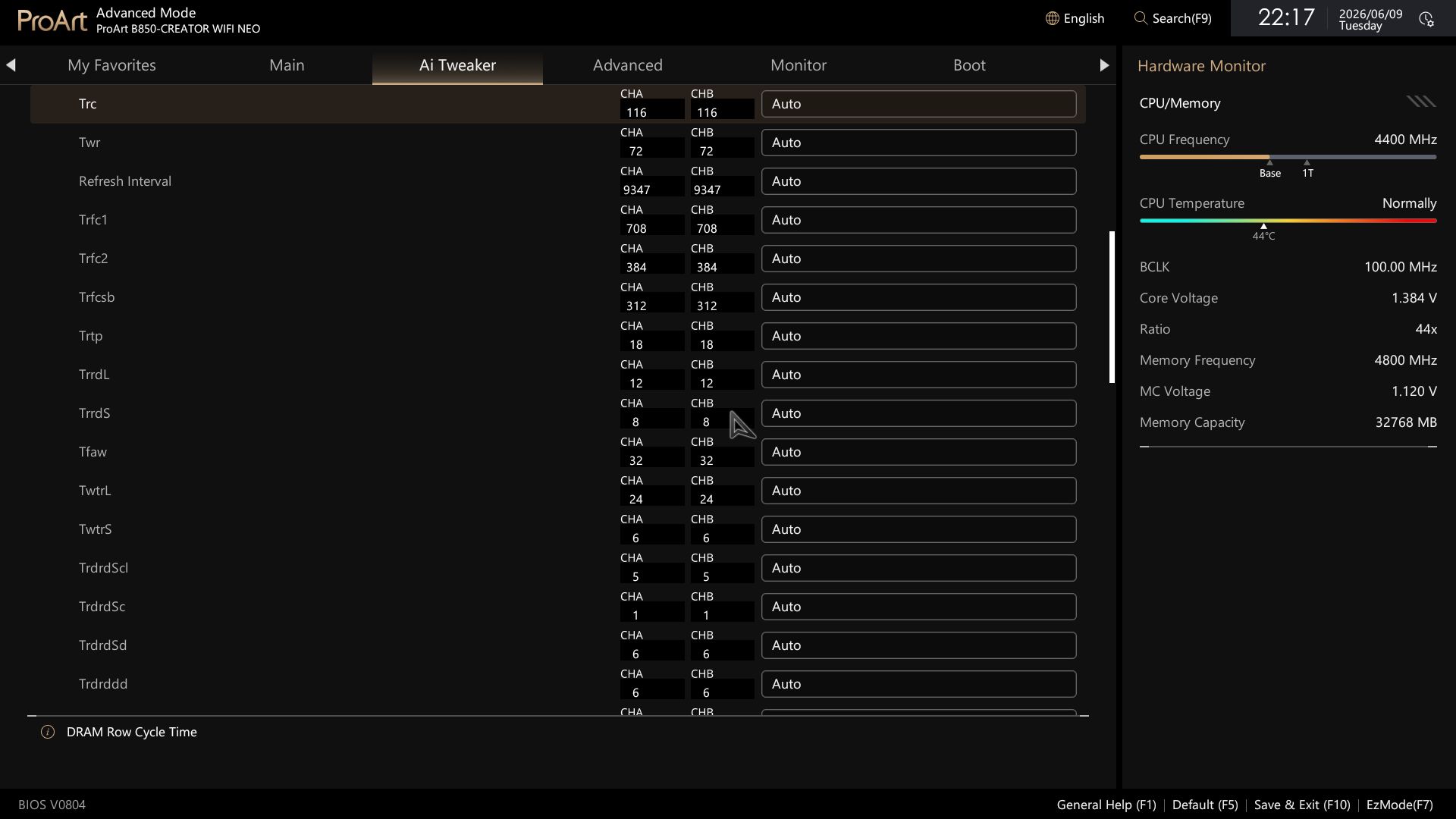Open My Favorites tab
1456x819 pixels.
[x=111, y=65]
